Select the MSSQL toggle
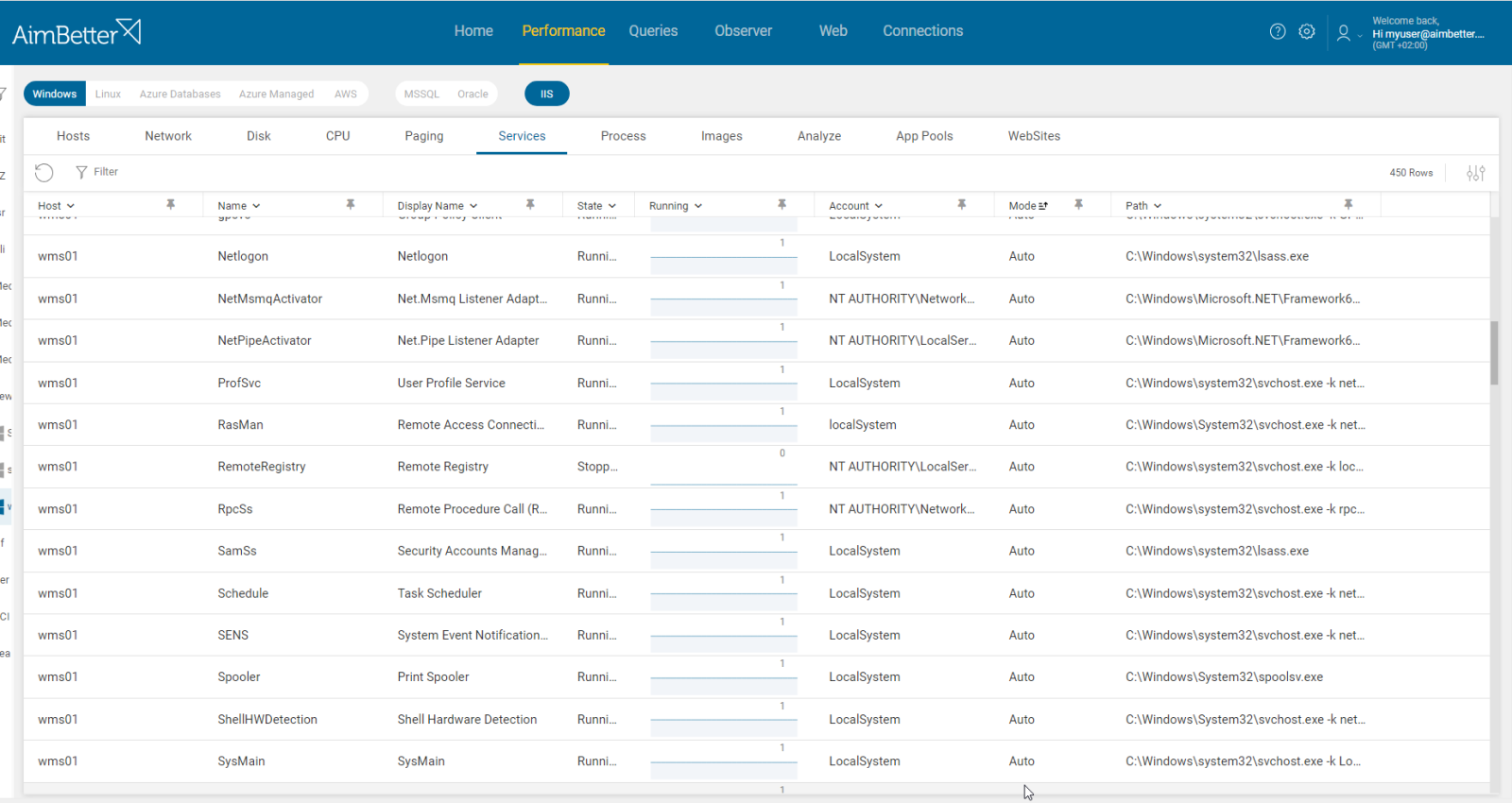 (x=421, y=94)
